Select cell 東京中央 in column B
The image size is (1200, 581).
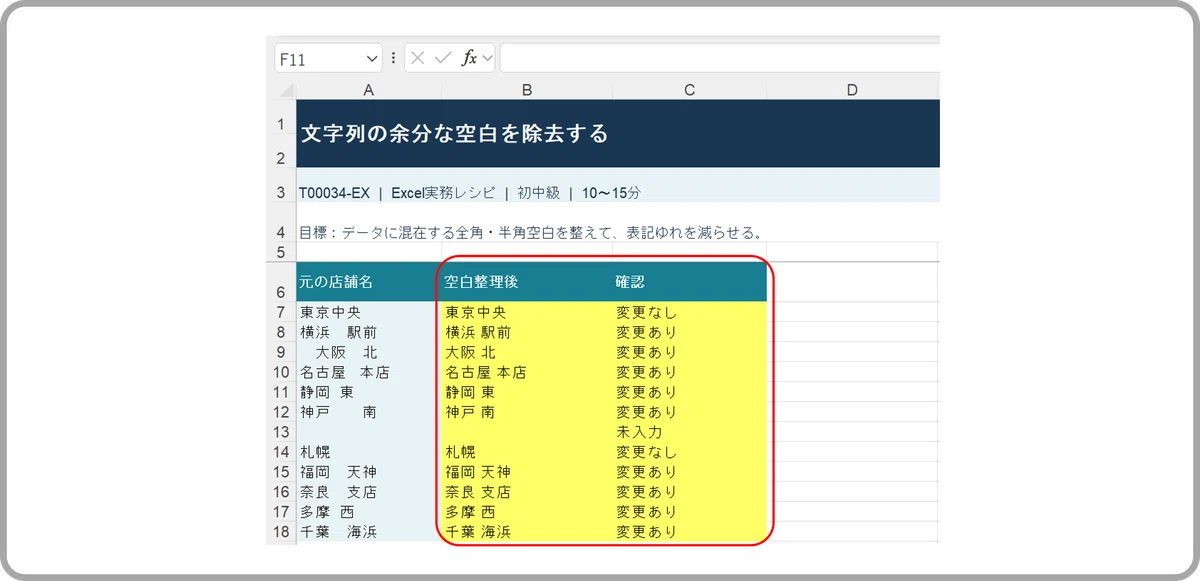[527, 312]
